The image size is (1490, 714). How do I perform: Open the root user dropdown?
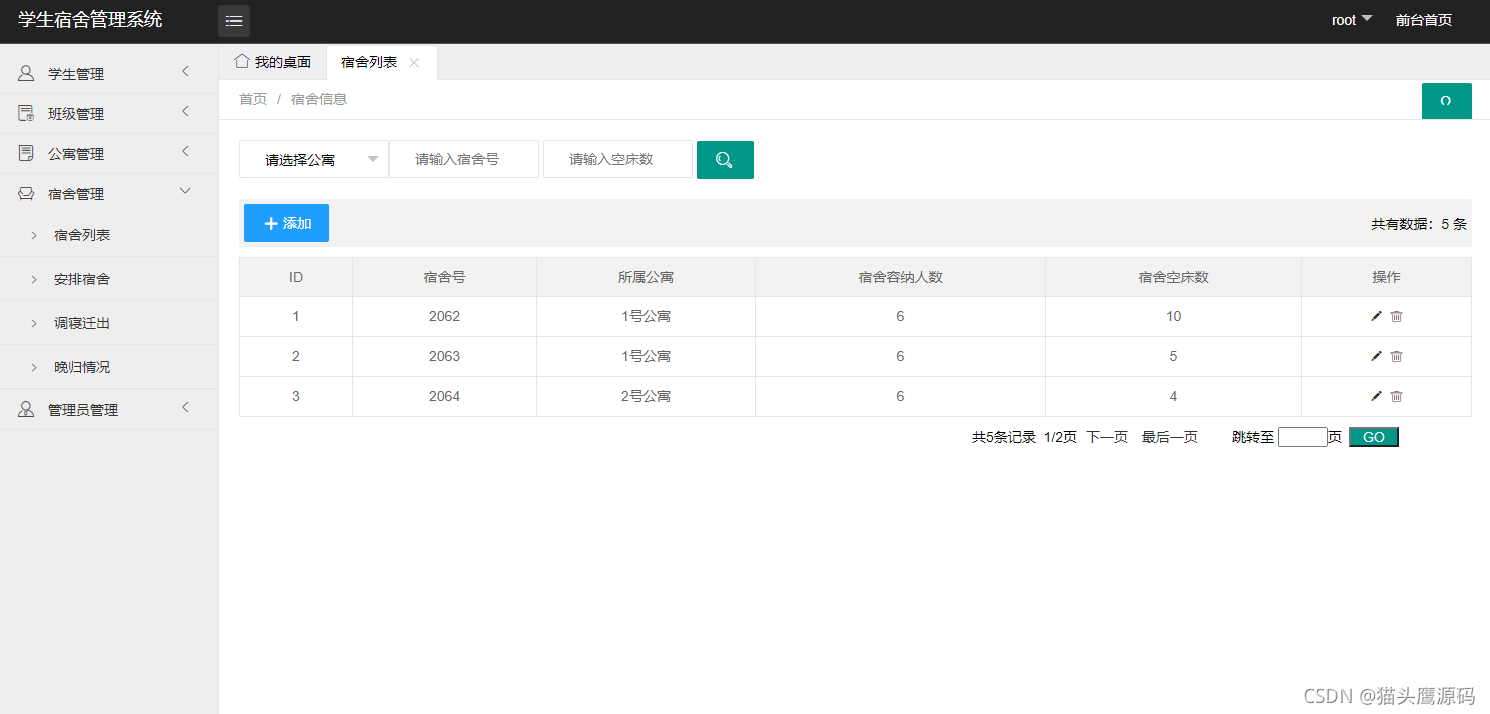1352,20
